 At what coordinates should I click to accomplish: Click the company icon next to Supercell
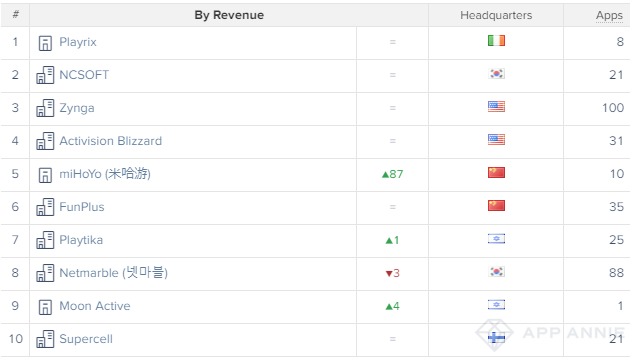click(x=45, y=339)
